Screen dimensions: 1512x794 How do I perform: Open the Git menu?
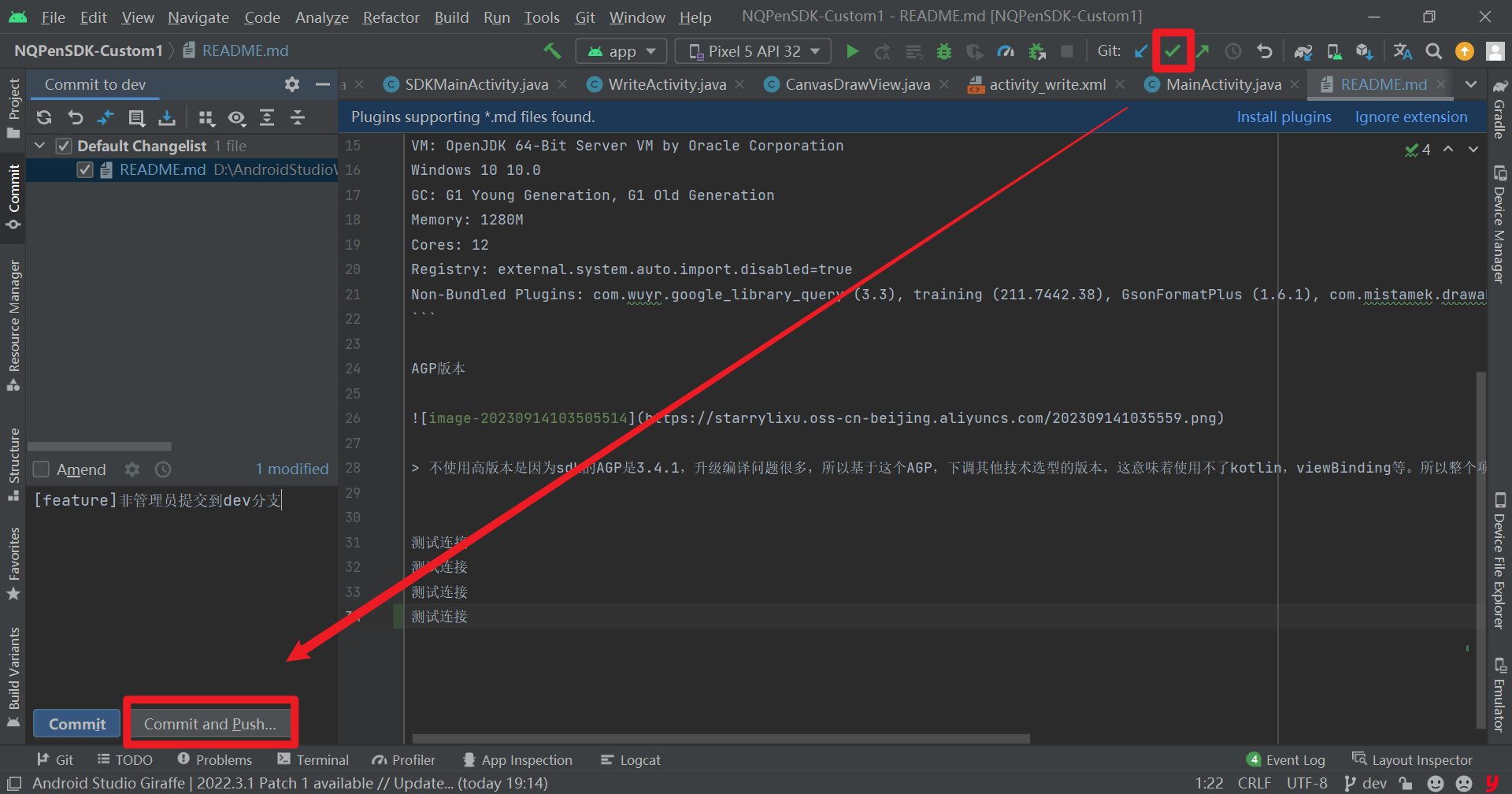point(584,17)
